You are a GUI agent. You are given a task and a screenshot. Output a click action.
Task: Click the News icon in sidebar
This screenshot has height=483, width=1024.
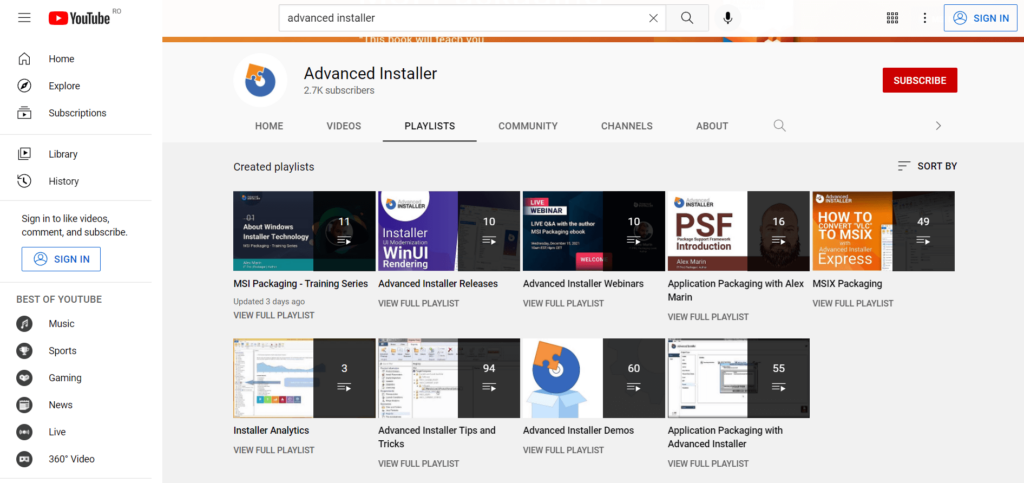coord(24,405)
